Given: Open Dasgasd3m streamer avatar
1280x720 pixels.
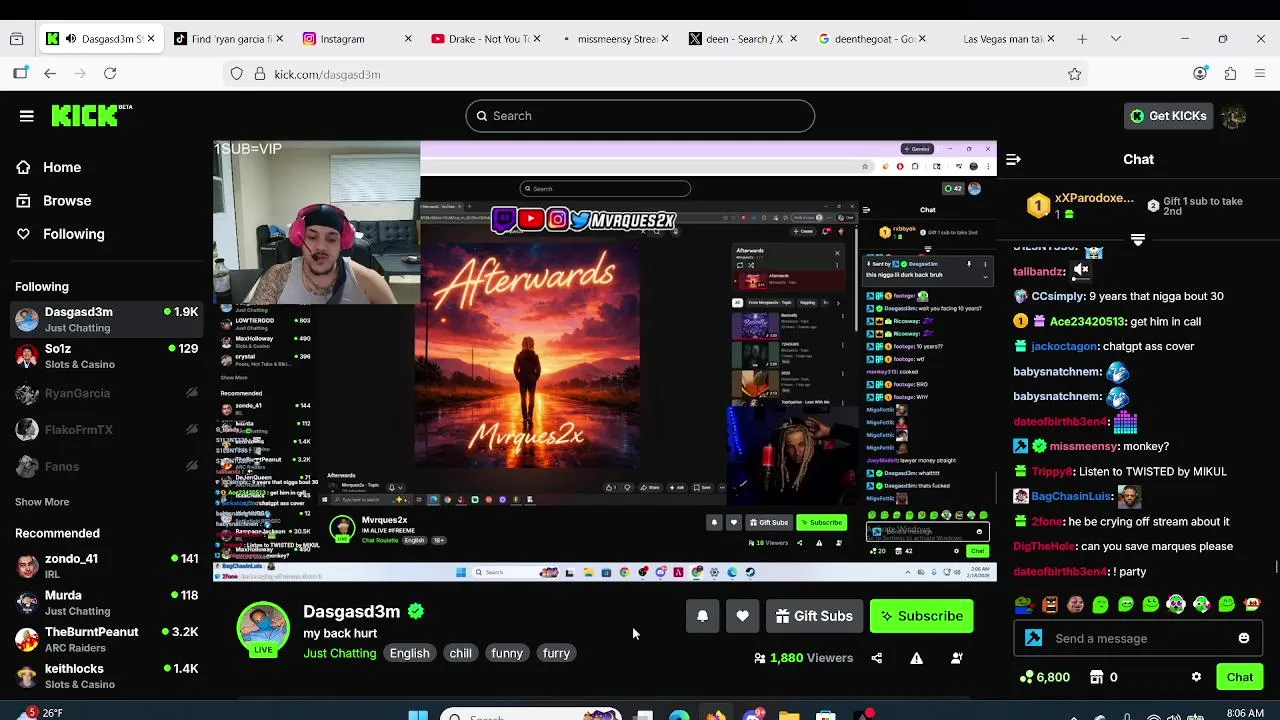Looking at the screenshot, I should (x=263, y=628).
